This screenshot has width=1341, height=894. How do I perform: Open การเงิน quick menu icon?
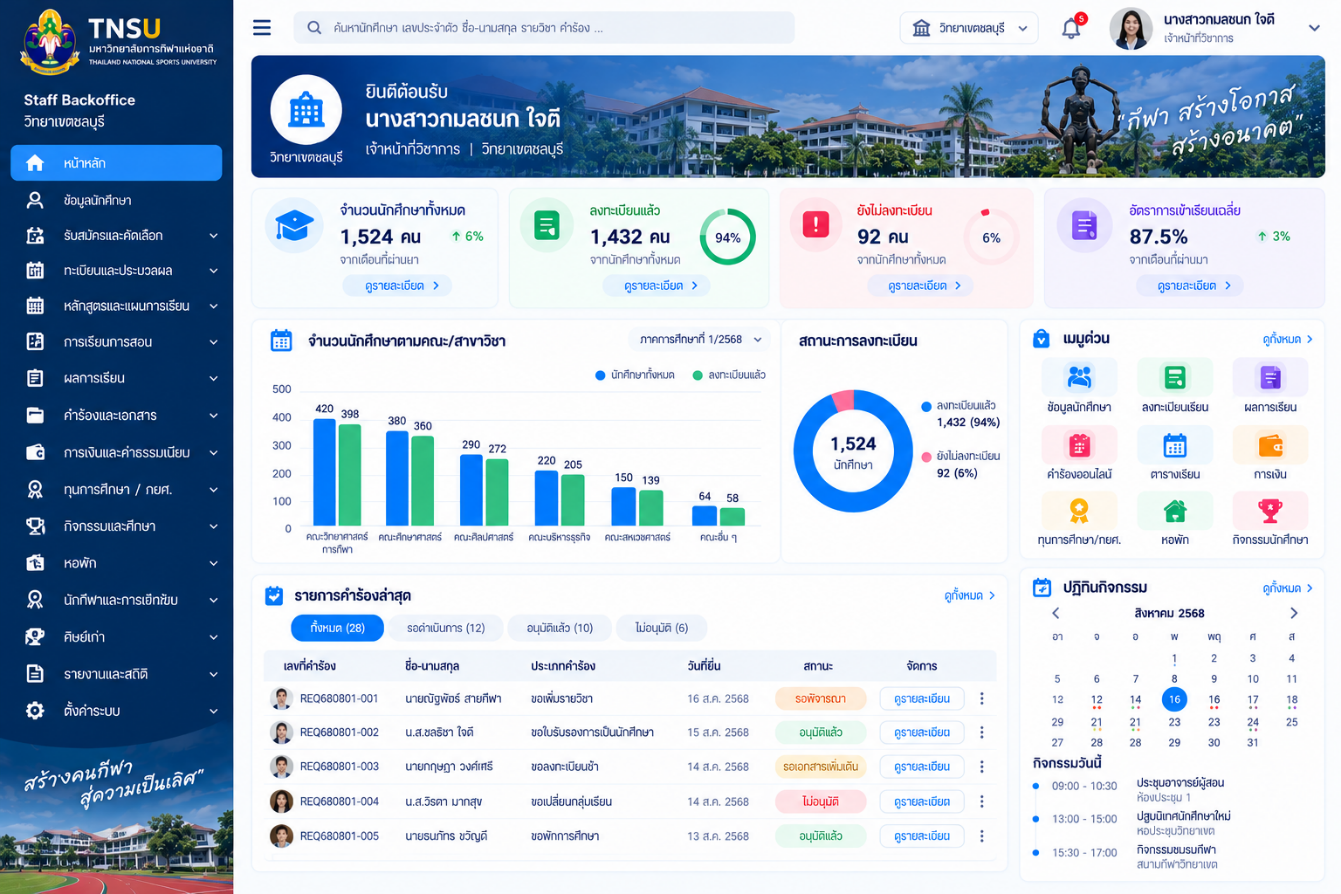click(x=1270, y=445)
